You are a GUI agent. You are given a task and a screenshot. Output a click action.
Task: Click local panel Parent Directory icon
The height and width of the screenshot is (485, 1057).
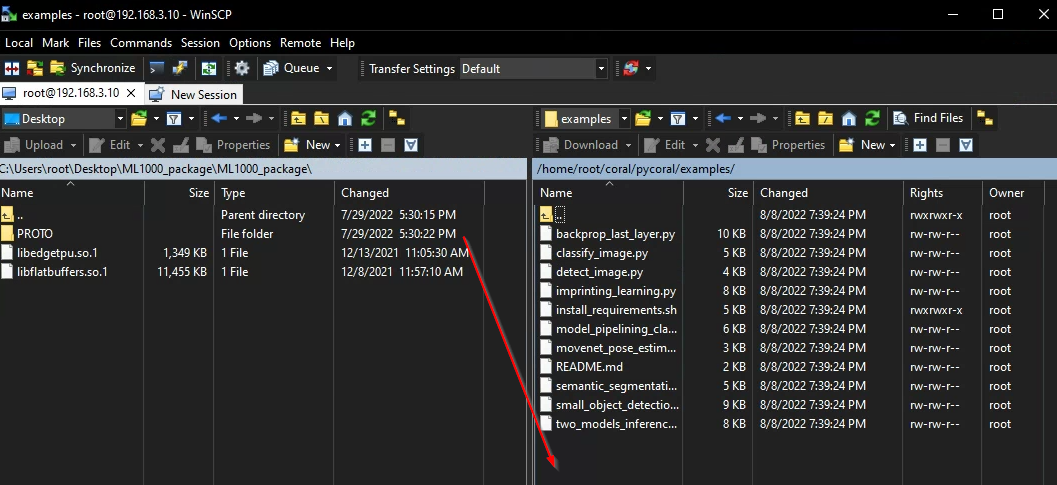299,119
